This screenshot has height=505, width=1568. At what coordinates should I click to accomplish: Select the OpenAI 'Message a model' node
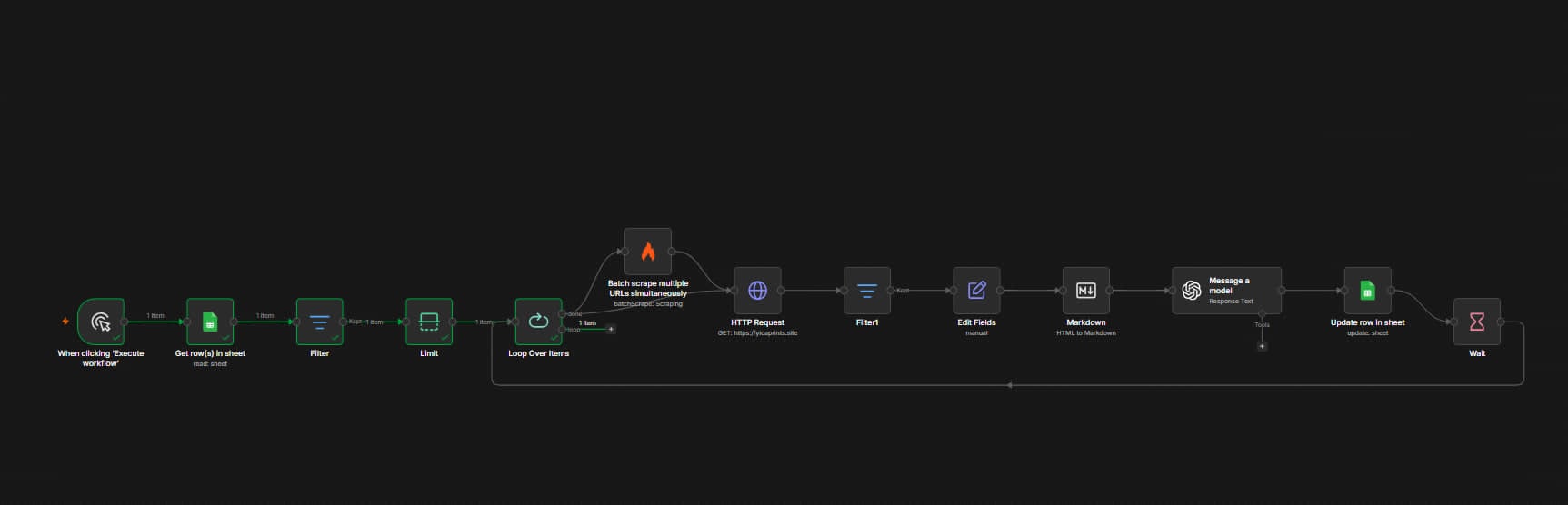[1226, 291]
